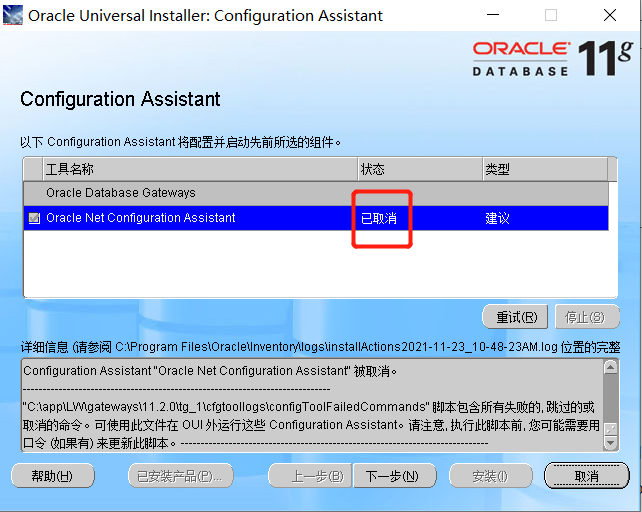Click the Oracle Universal Installer title bar icon
This screenshot has width=642, height=512.
tap(13, 15)
